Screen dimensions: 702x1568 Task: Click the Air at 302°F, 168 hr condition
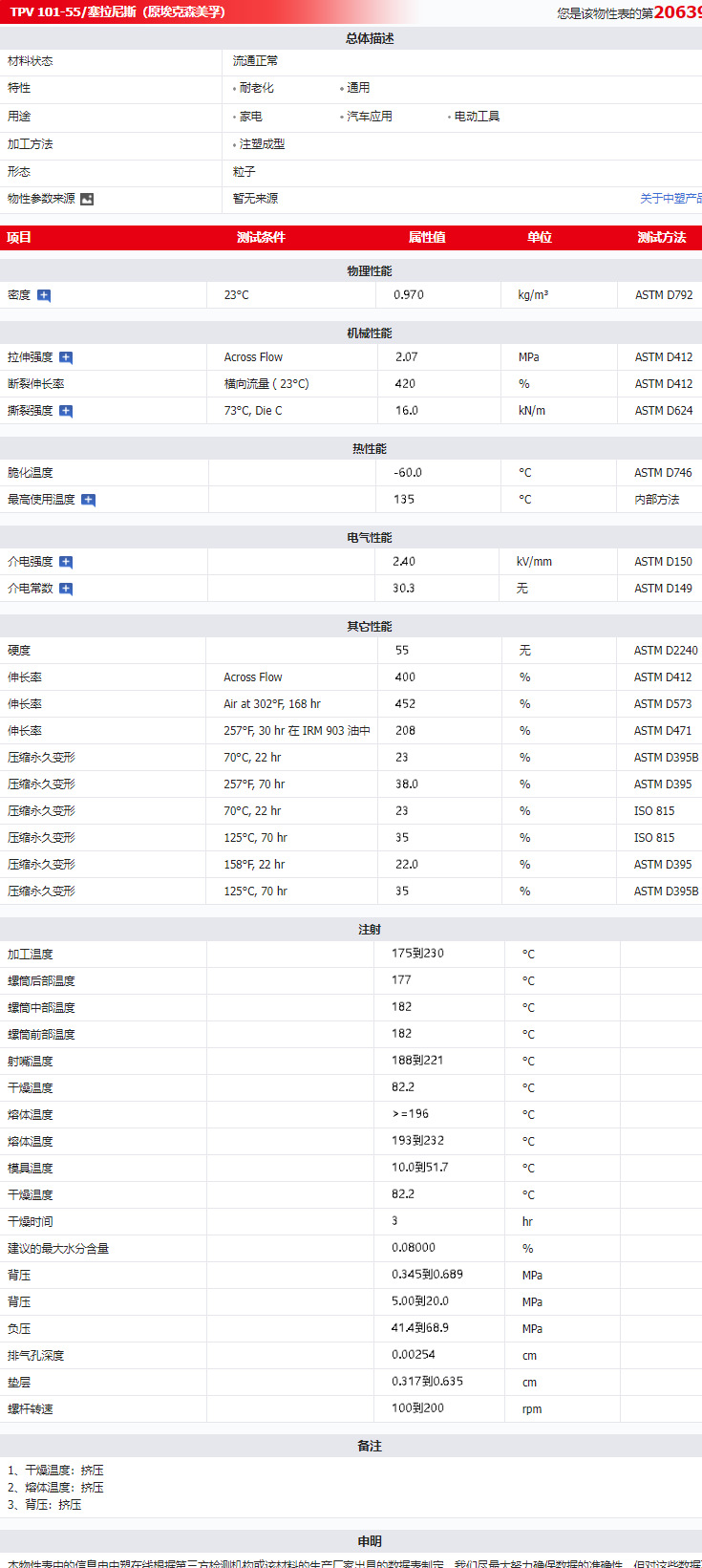pos(272,704)
